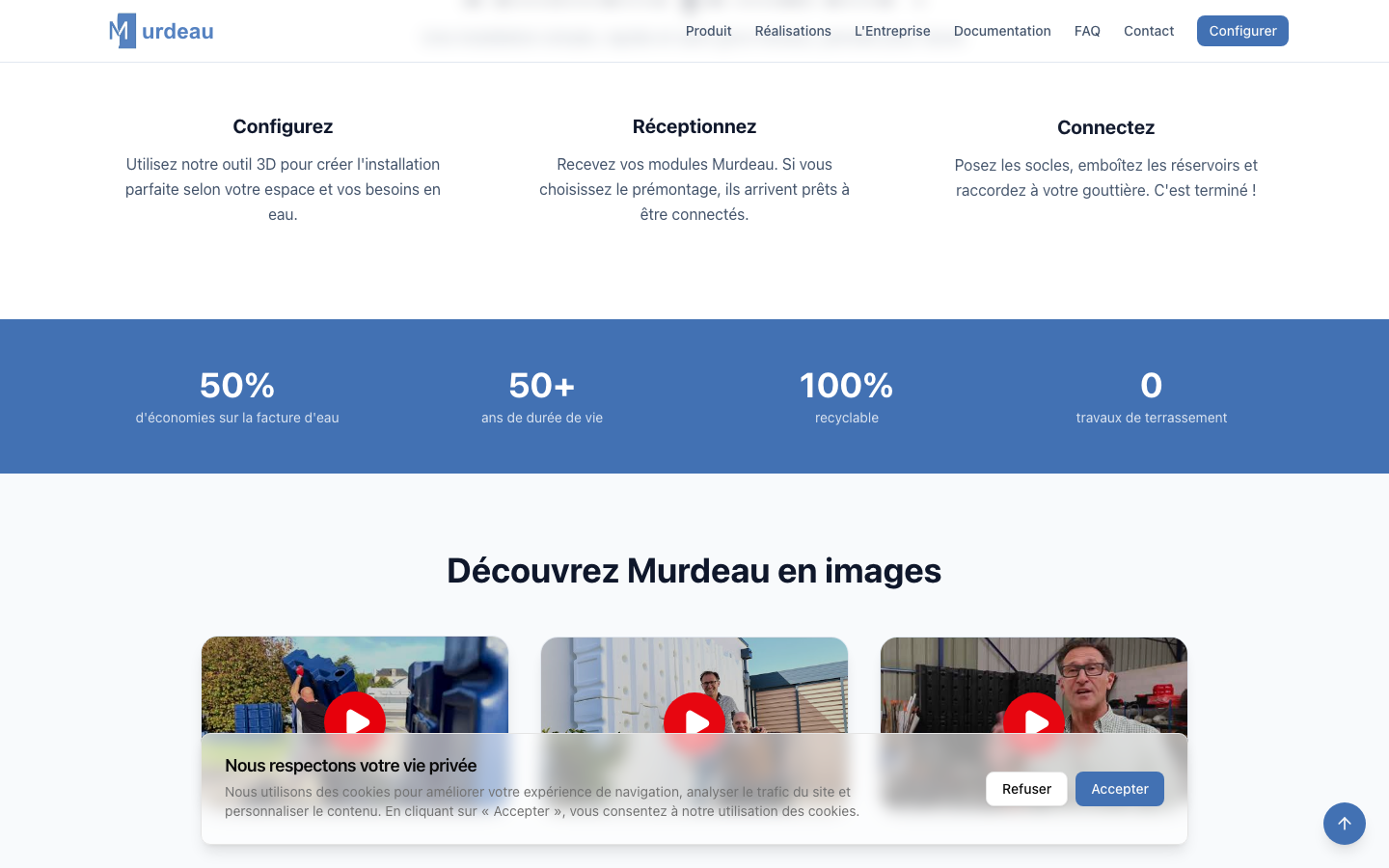
Task: Click the 0 travaux de terrassement statistic
Action: coord(1152,396)
